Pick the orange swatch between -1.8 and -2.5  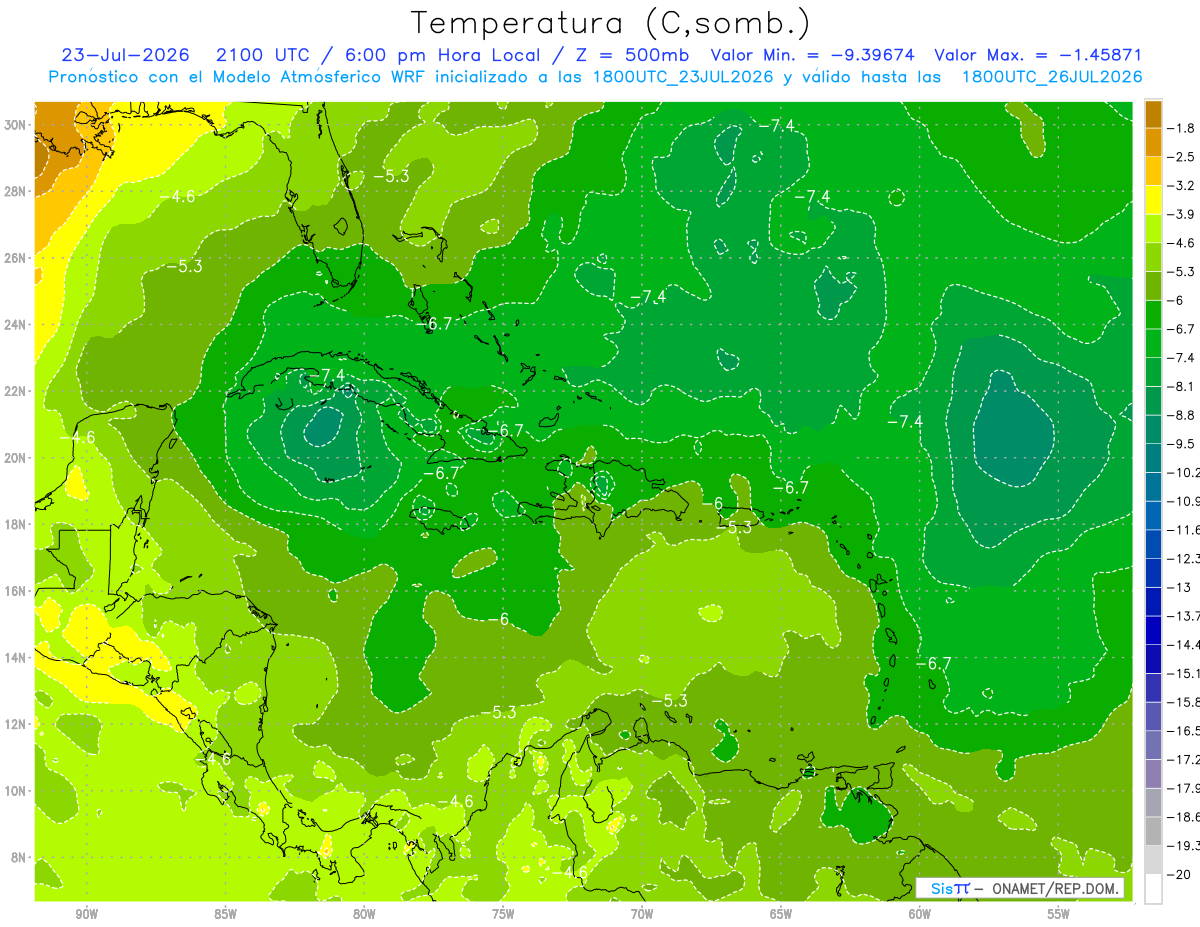click(1153, 142)
